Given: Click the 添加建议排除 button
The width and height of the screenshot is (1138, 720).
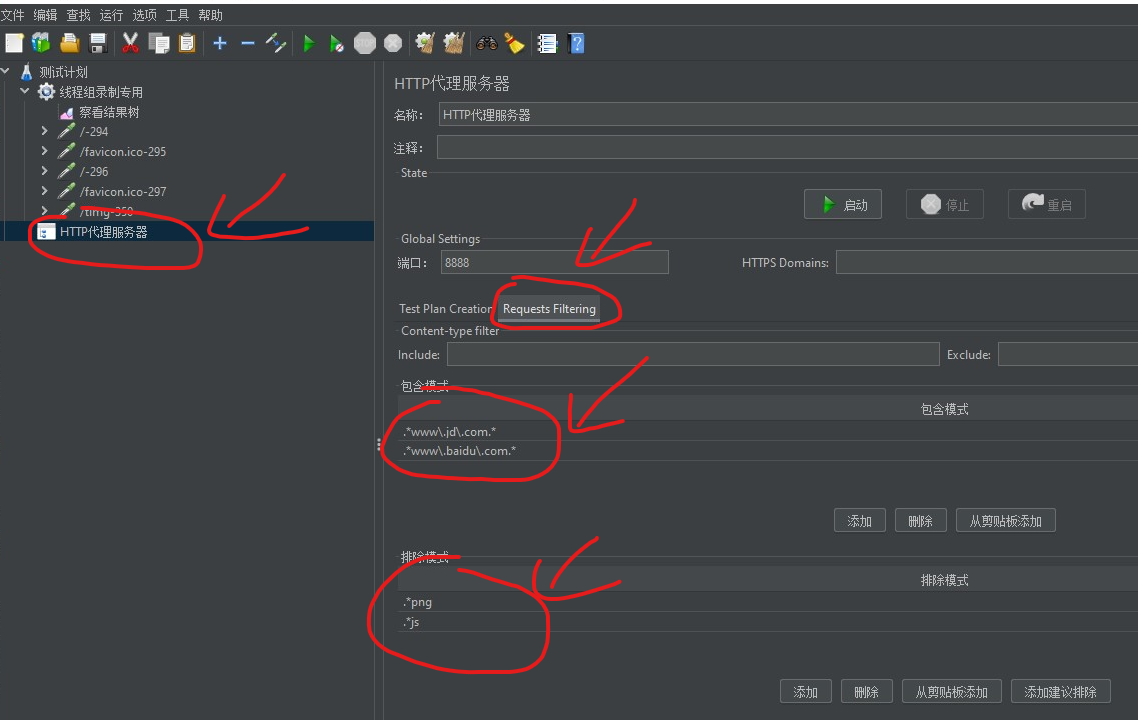Looking at the screenshot, I should click(x=1060, y=692).
